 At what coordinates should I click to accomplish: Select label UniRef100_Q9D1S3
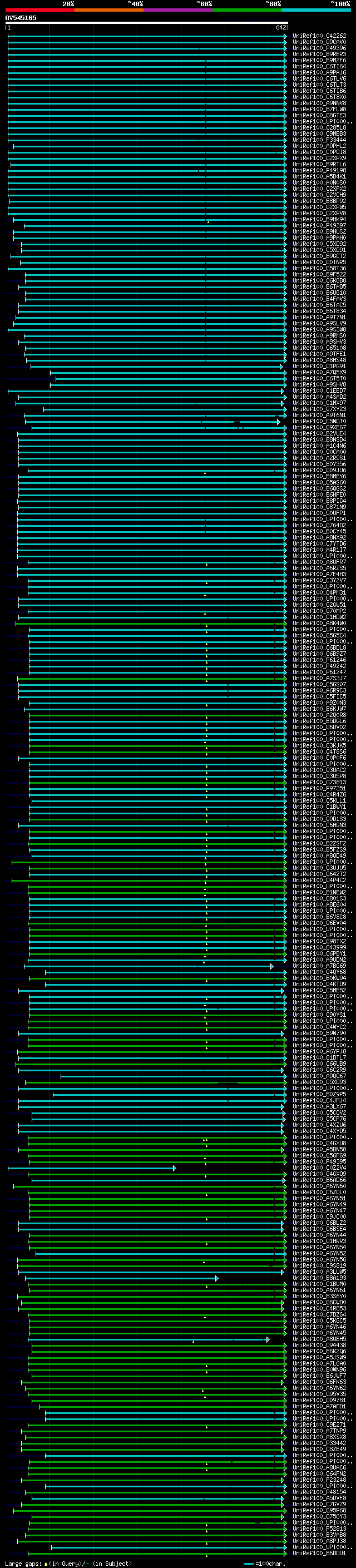coord(319,819)
